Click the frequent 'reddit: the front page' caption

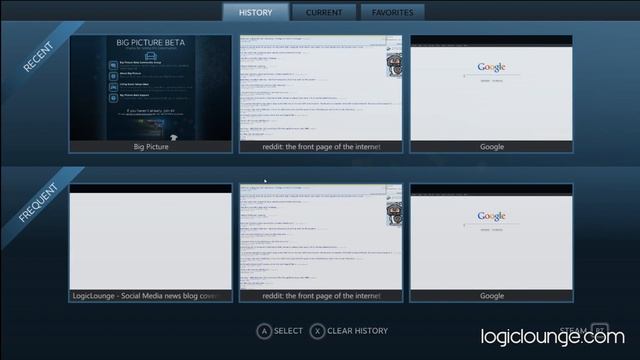click(321, 296)
